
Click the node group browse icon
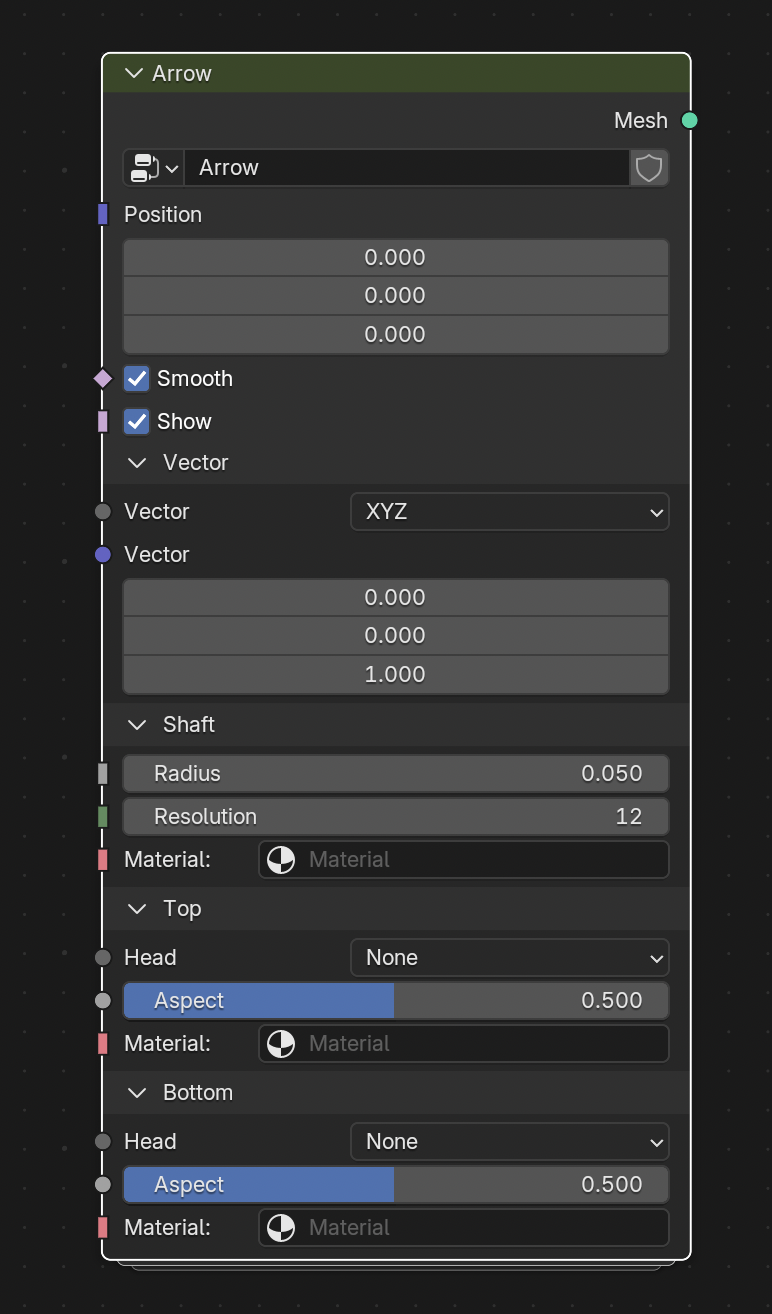tap(153, 168)
